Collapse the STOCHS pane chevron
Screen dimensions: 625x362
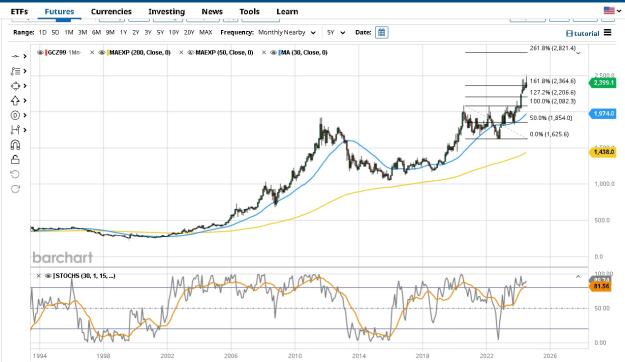578,276
